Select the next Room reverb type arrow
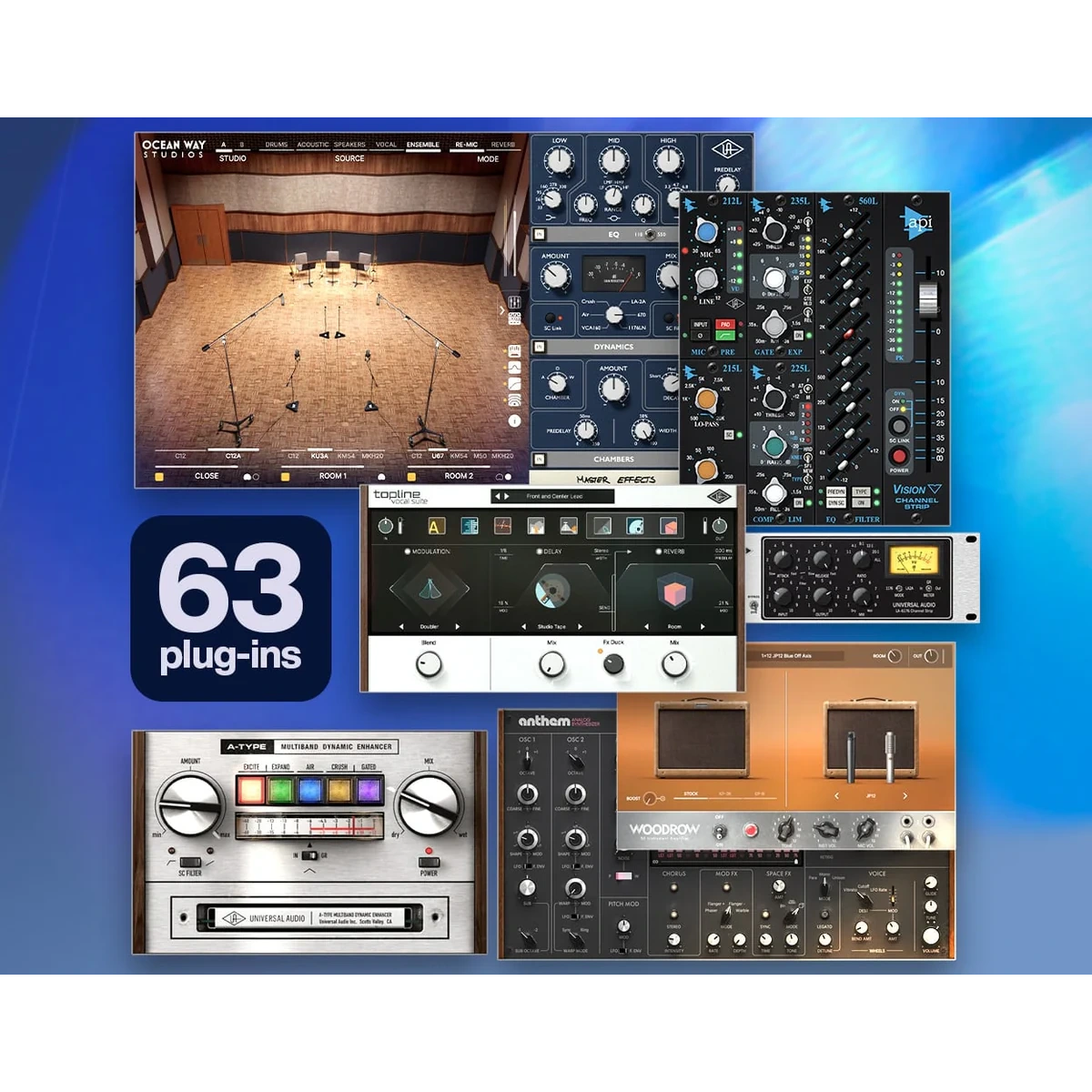 click(703, 627)
